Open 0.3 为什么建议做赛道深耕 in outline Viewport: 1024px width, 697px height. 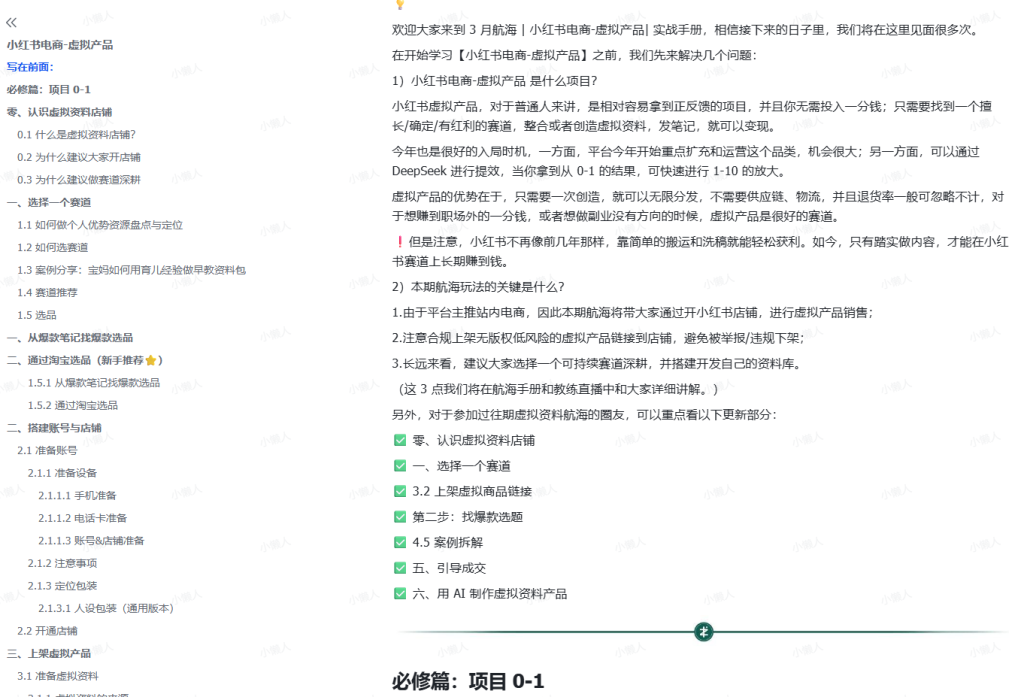(x=79, y=180)
